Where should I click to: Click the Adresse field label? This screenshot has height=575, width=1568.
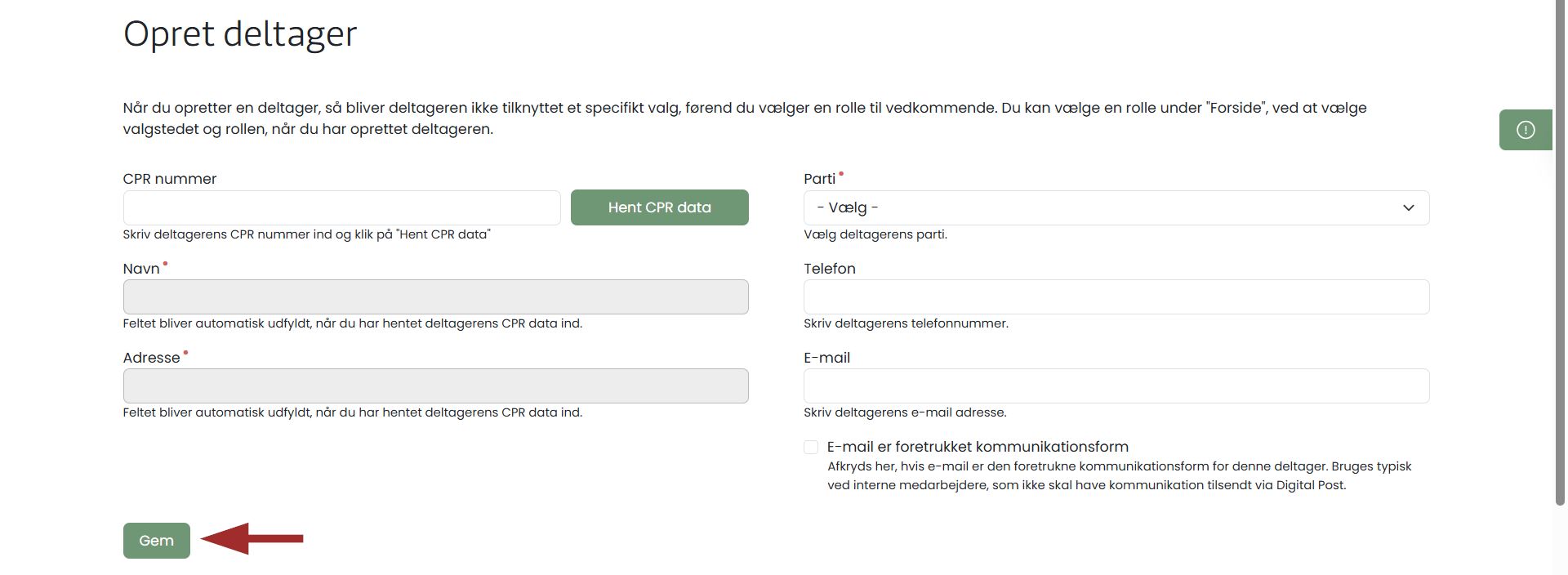click(151, 358)
